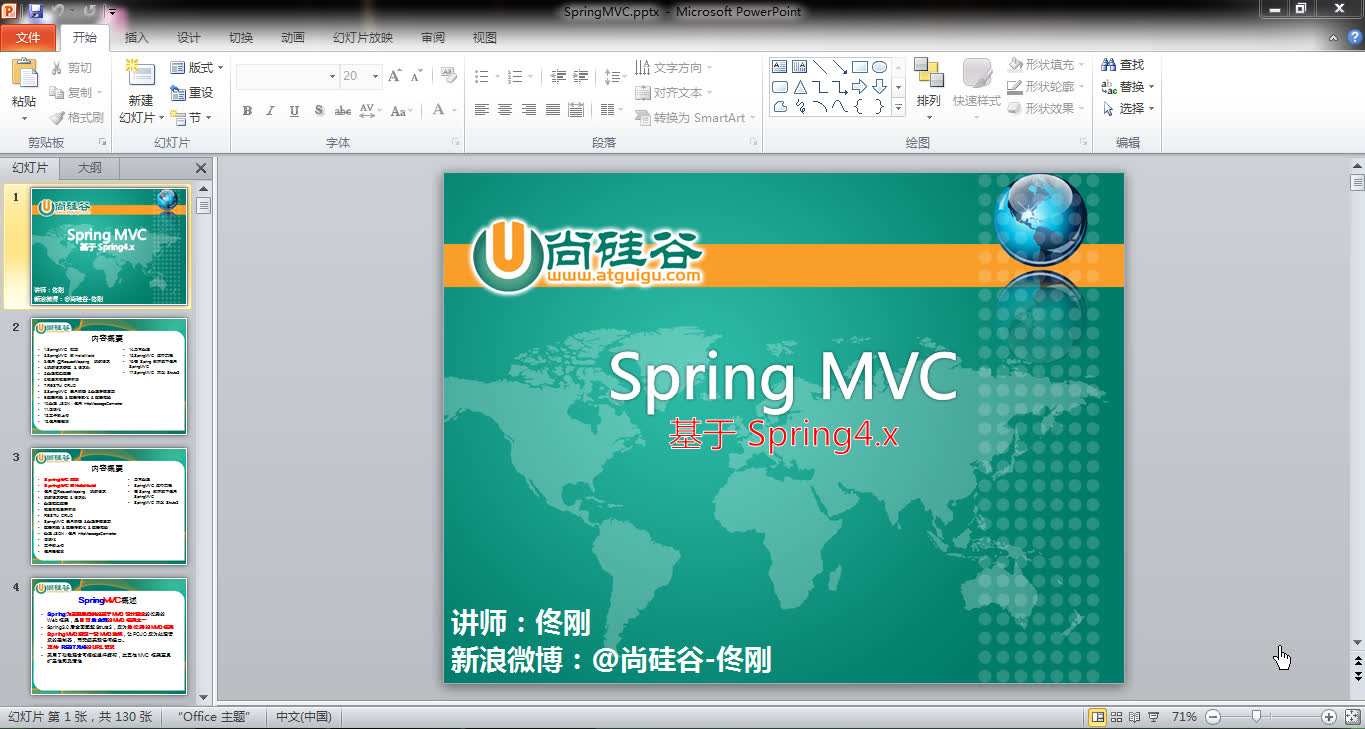Open the File (文件) tab

[x=28, y=38]
